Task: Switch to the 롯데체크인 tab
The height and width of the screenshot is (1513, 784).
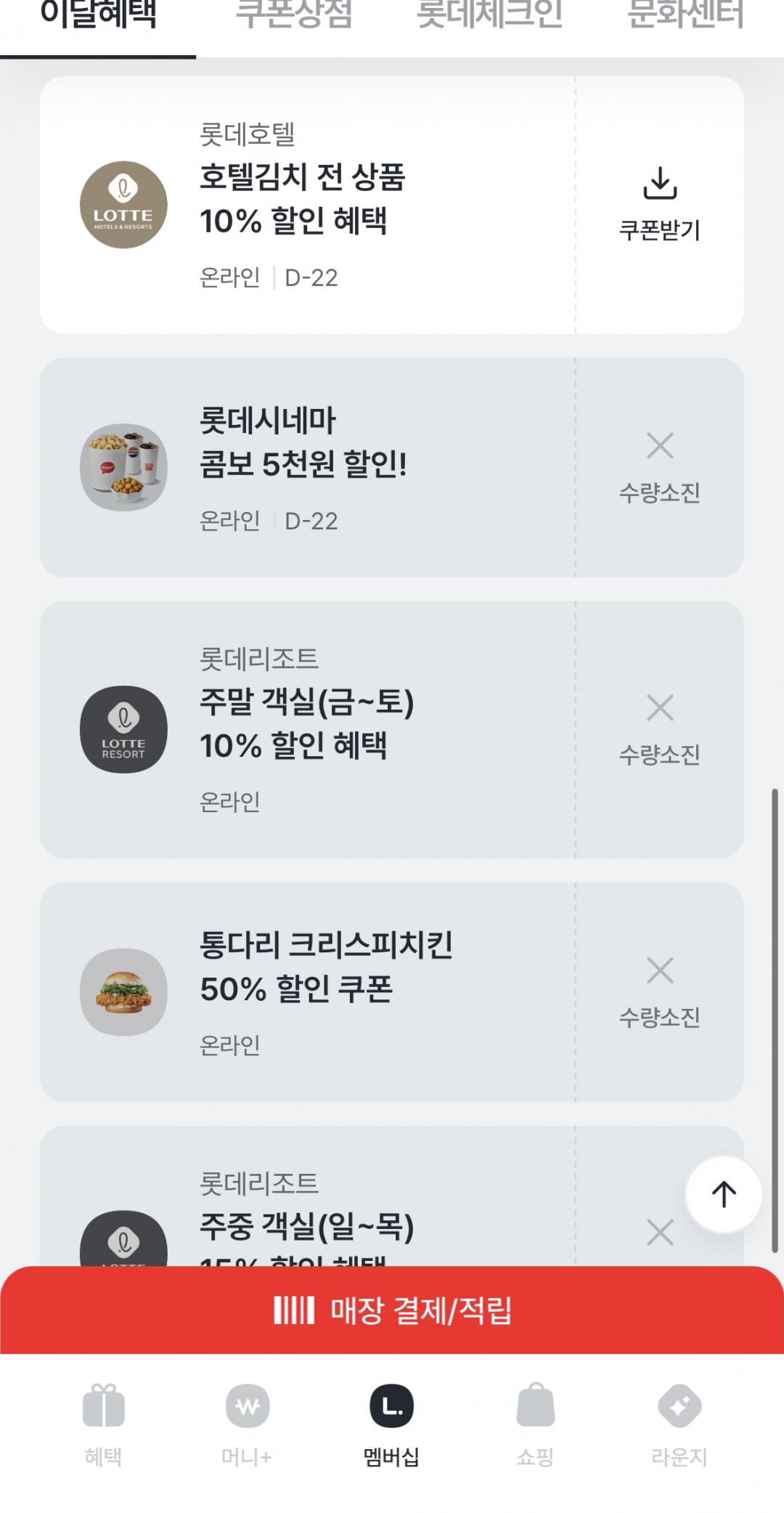Action: (489, 16)
